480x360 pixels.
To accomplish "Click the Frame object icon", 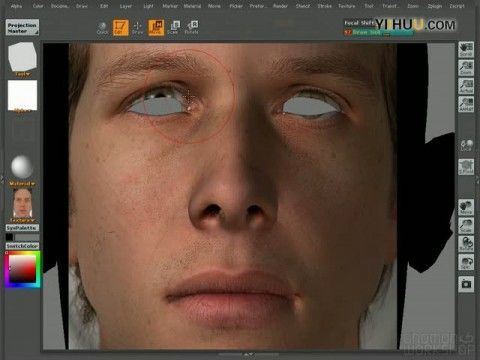I will [x=466, y=167].
